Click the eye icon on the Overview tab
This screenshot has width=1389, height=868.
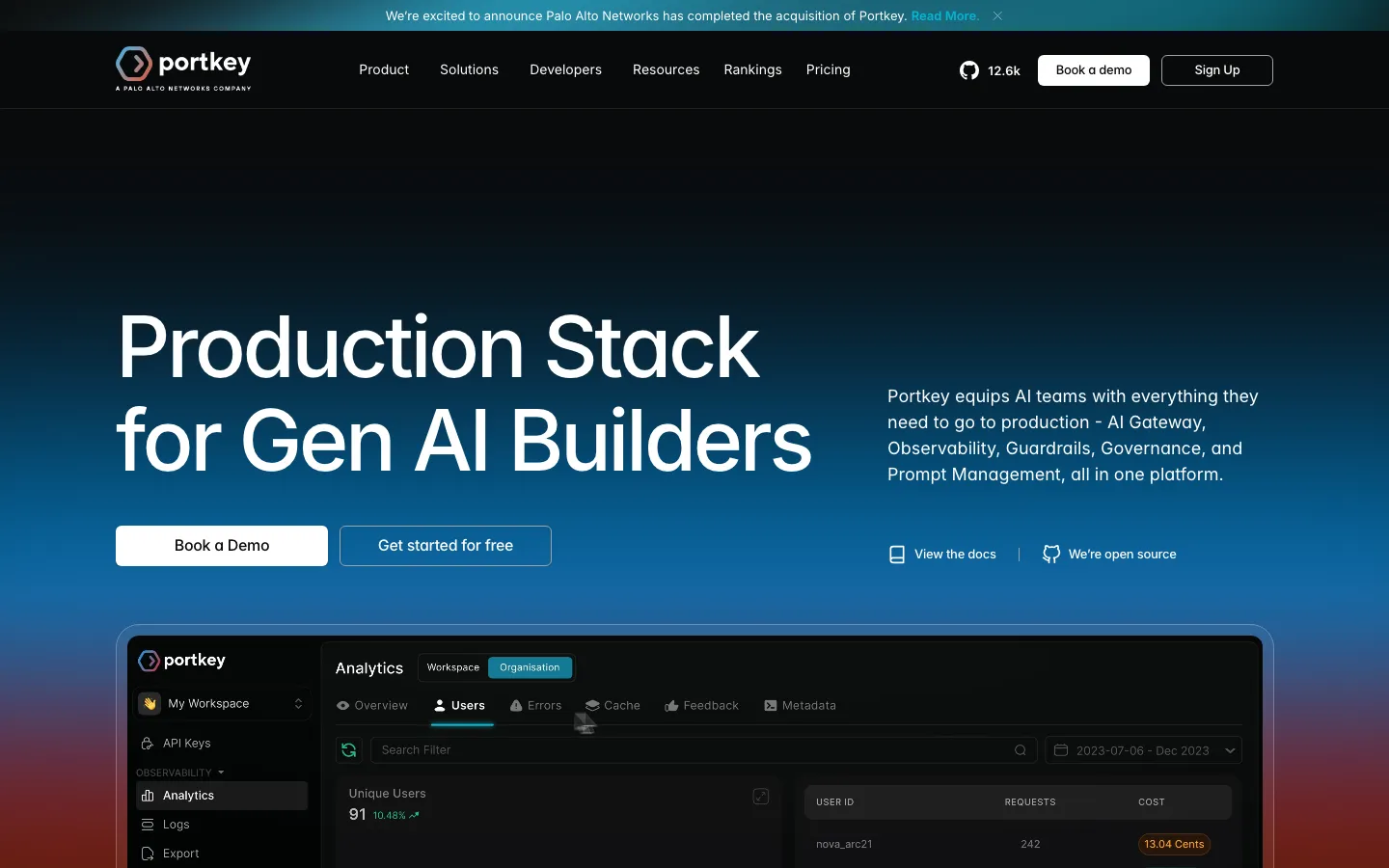pos(342,706)
